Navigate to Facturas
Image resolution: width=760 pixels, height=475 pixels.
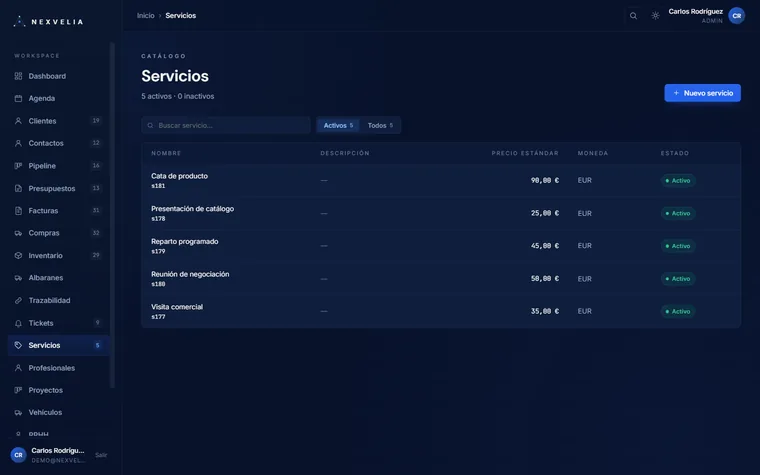(x=58, y=211)
